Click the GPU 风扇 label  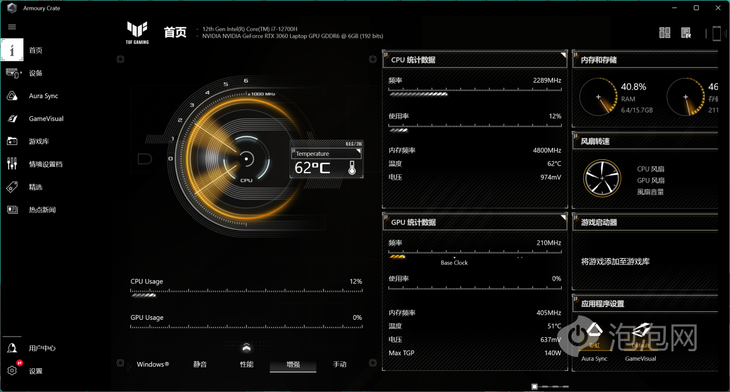point(651,181)
